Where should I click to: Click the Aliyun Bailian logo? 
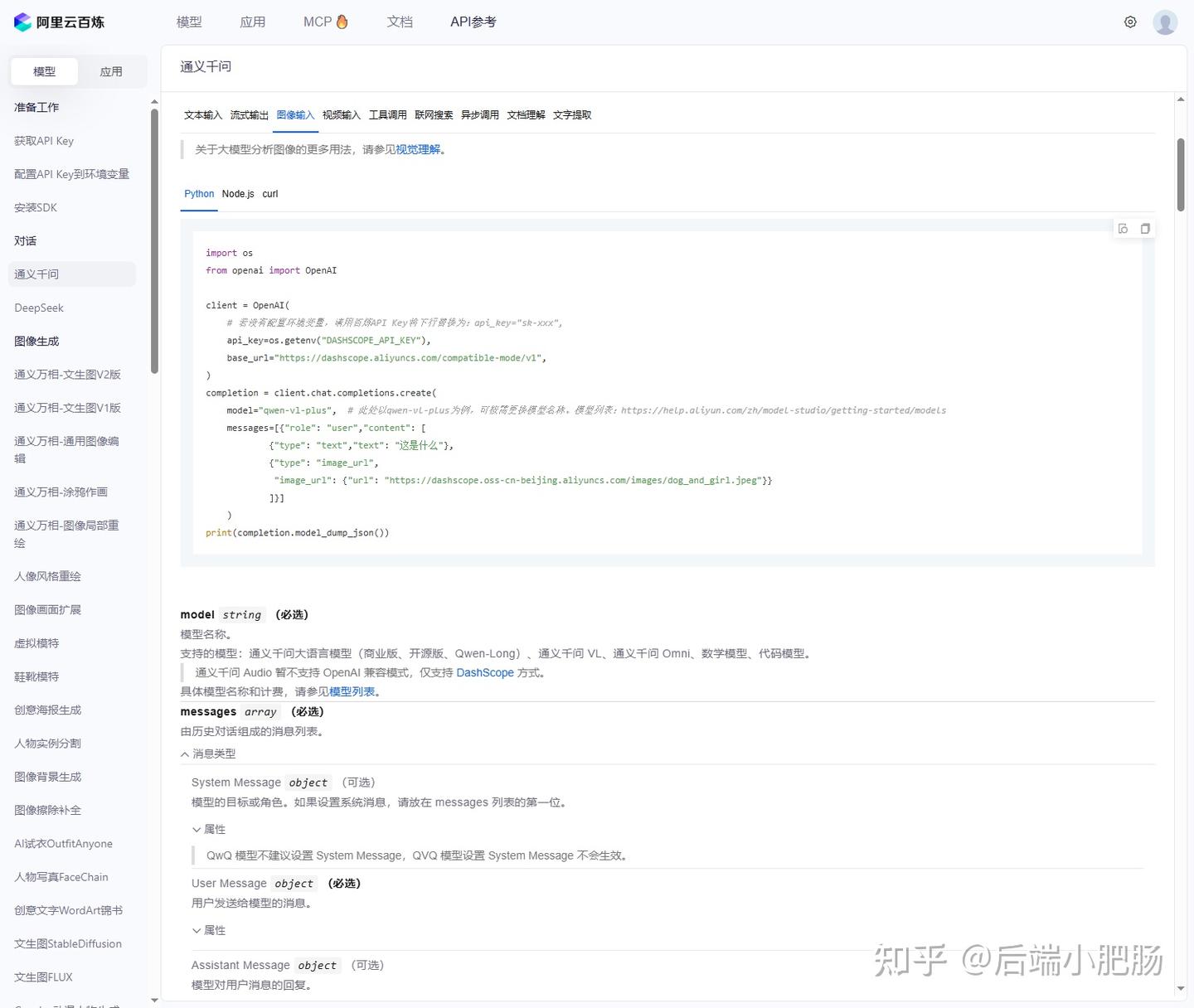[59, 22]
